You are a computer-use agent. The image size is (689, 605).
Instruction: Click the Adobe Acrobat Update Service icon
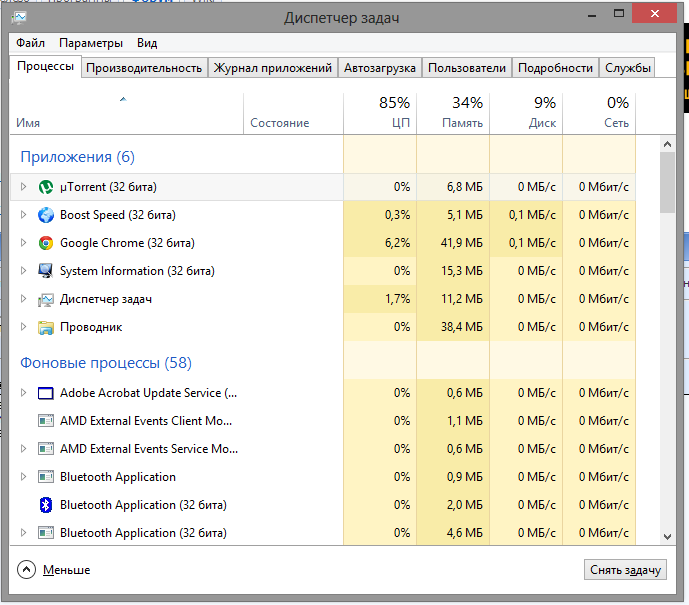click(x=45, y=393)
